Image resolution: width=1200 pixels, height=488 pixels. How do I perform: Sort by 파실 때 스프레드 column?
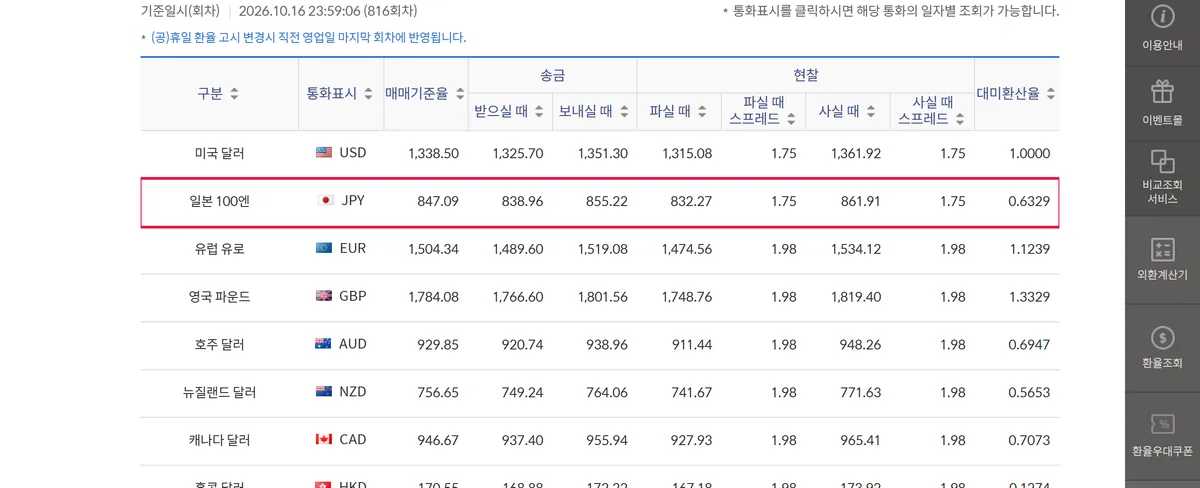click(x=791, y=118)
